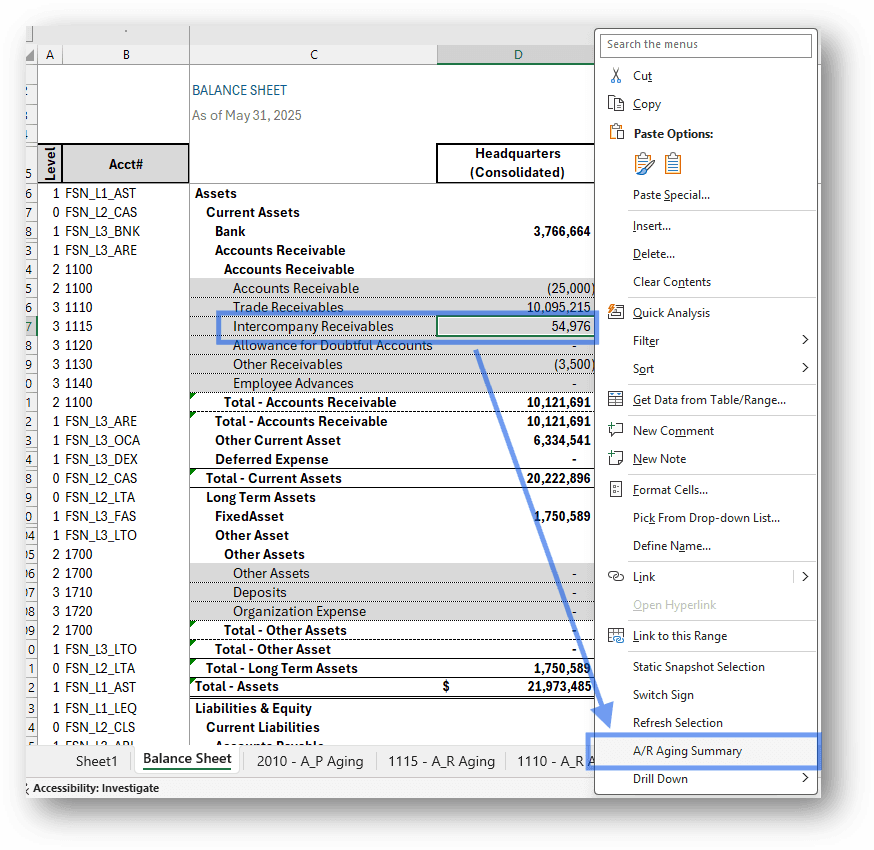Screen dimensions: 874x850
Task: Choose Static Snapshot Selection
Action: click(698, 667)
